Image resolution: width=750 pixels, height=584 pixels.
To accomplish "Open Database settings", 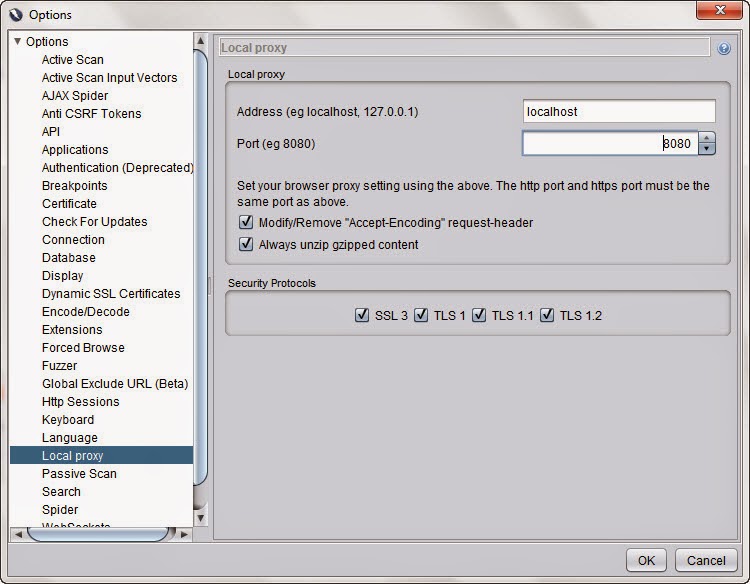I will (x=69, y=258).
